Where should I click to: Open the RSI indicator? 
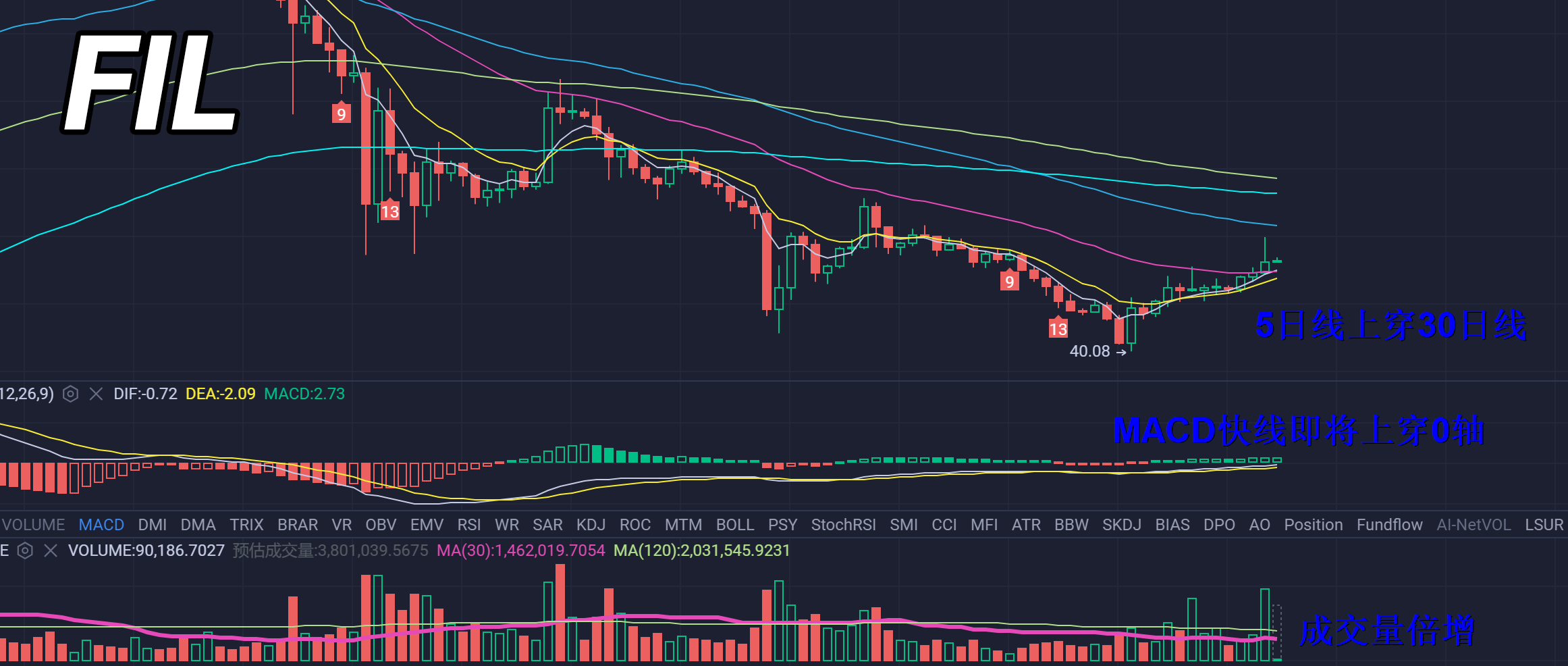point(469,525)
